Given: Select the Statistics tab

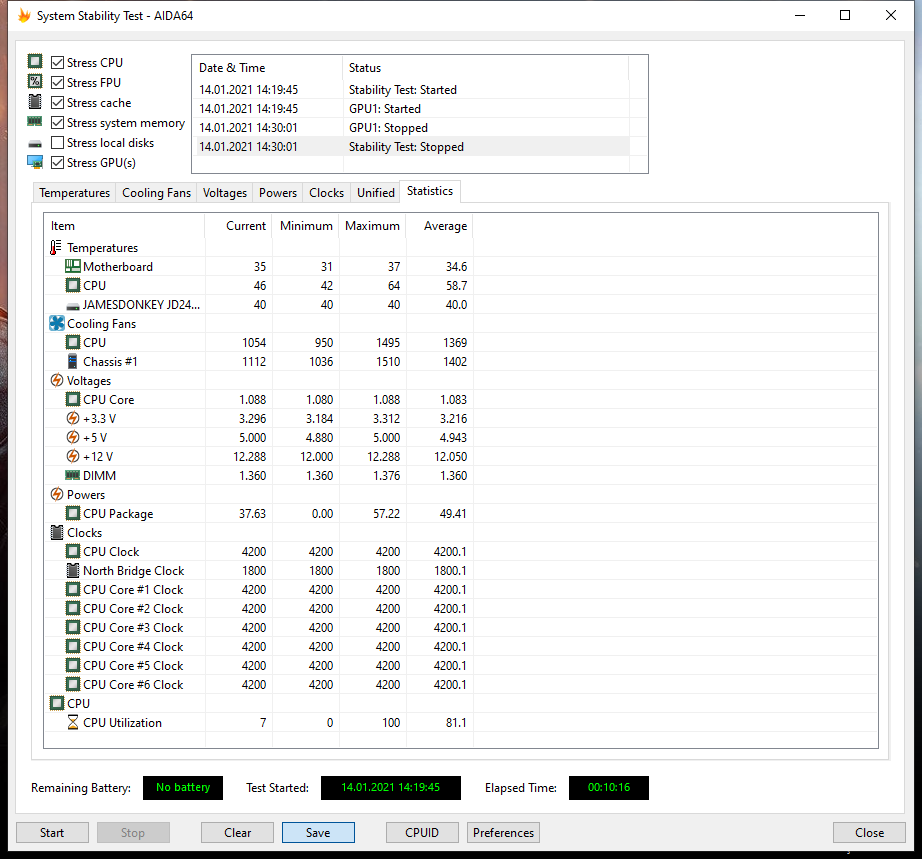Looking at the screenshot, I should (430, 191).
